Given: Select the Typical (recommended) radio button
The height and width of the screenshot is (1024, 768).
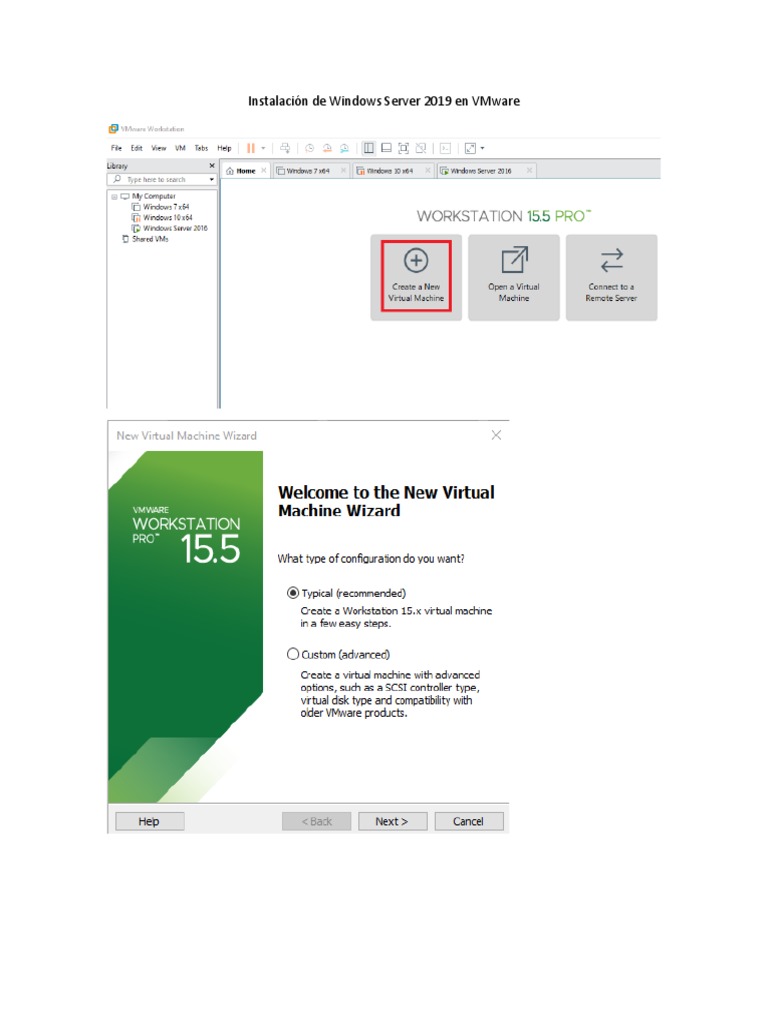Looking at the screenshot, I should pos(293,593).
